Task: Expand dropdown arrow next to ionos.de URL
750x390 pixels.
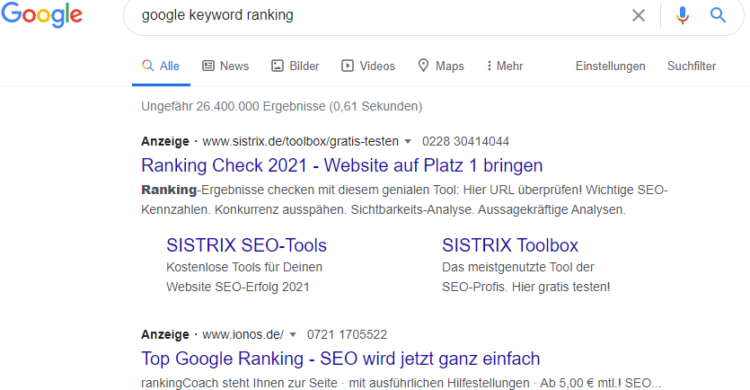Action: click(293, 335)
